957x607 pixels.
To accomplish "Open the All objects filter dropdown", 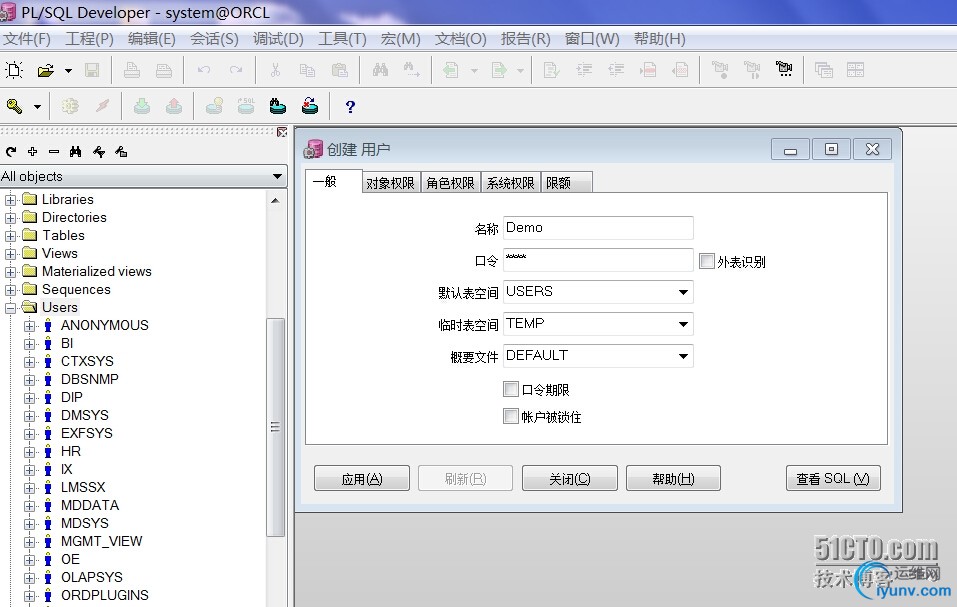I will [x=277, y=176].
